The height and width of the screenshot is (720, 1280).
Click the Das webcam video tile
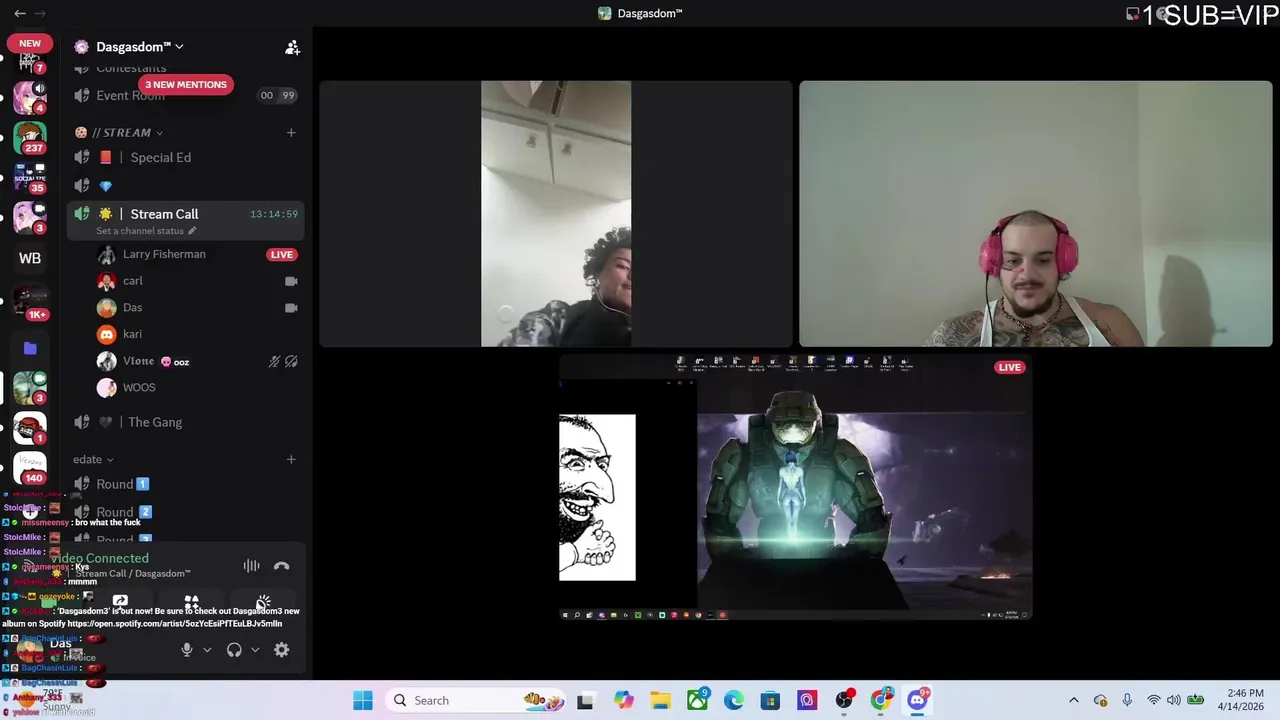coord(1035,214)
